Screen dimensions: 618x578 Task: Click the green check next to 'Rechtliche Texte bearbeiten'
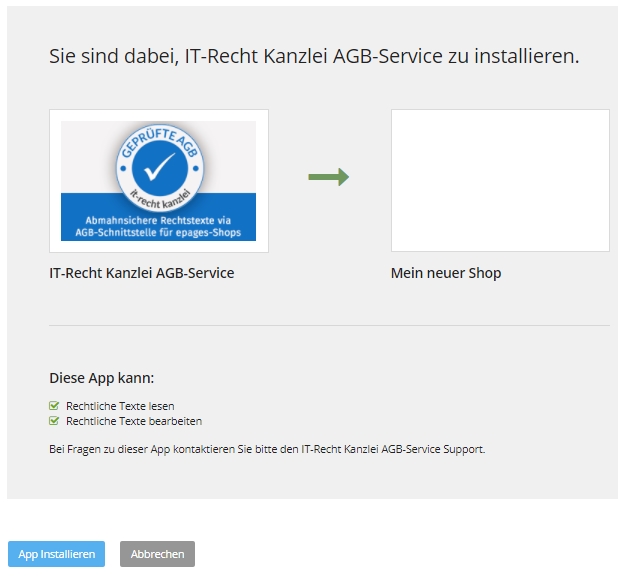coord(54,421)
